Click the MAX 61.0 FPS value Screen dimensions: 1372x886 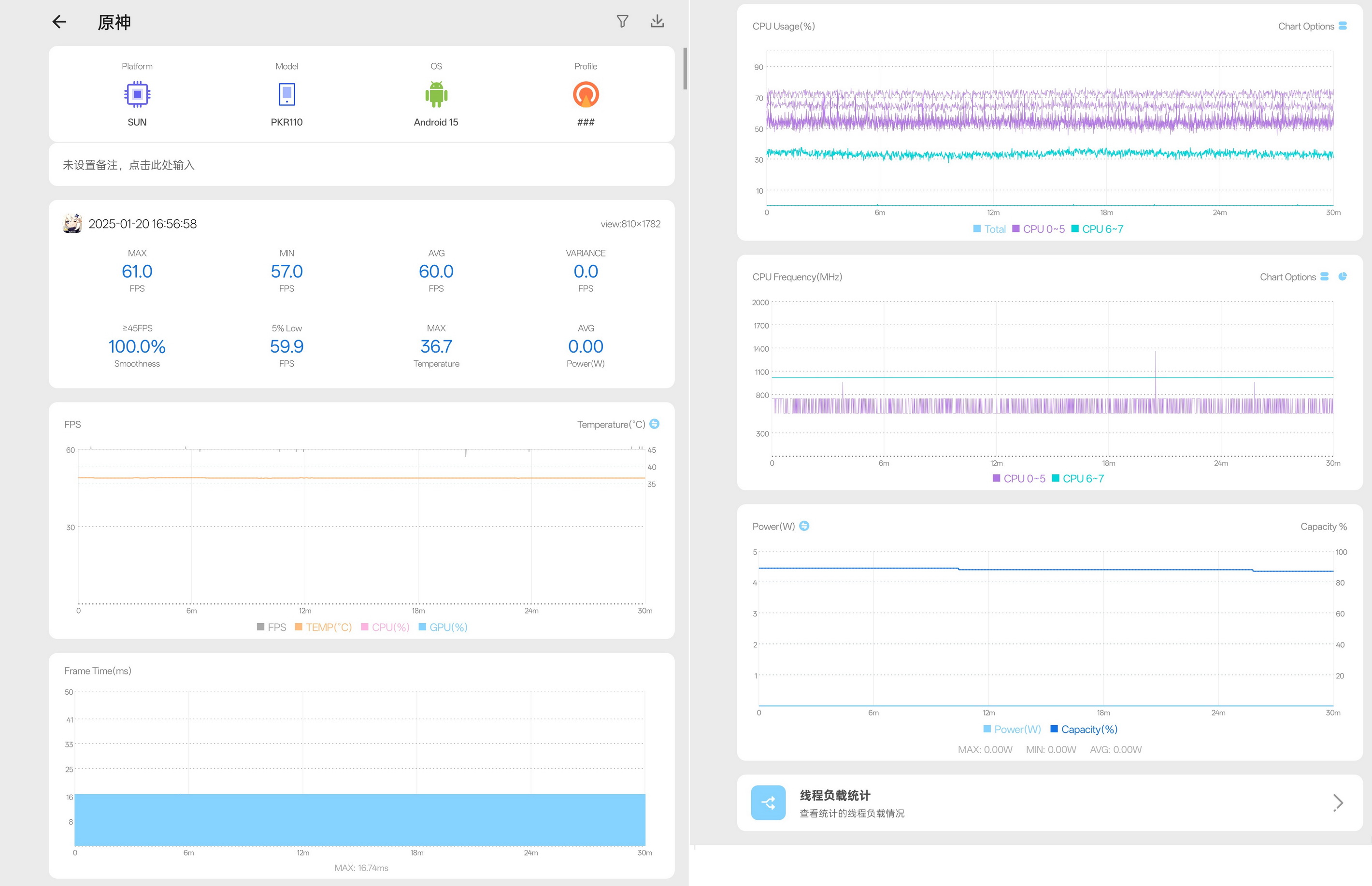pyautogui.click(x=137, y=271)
